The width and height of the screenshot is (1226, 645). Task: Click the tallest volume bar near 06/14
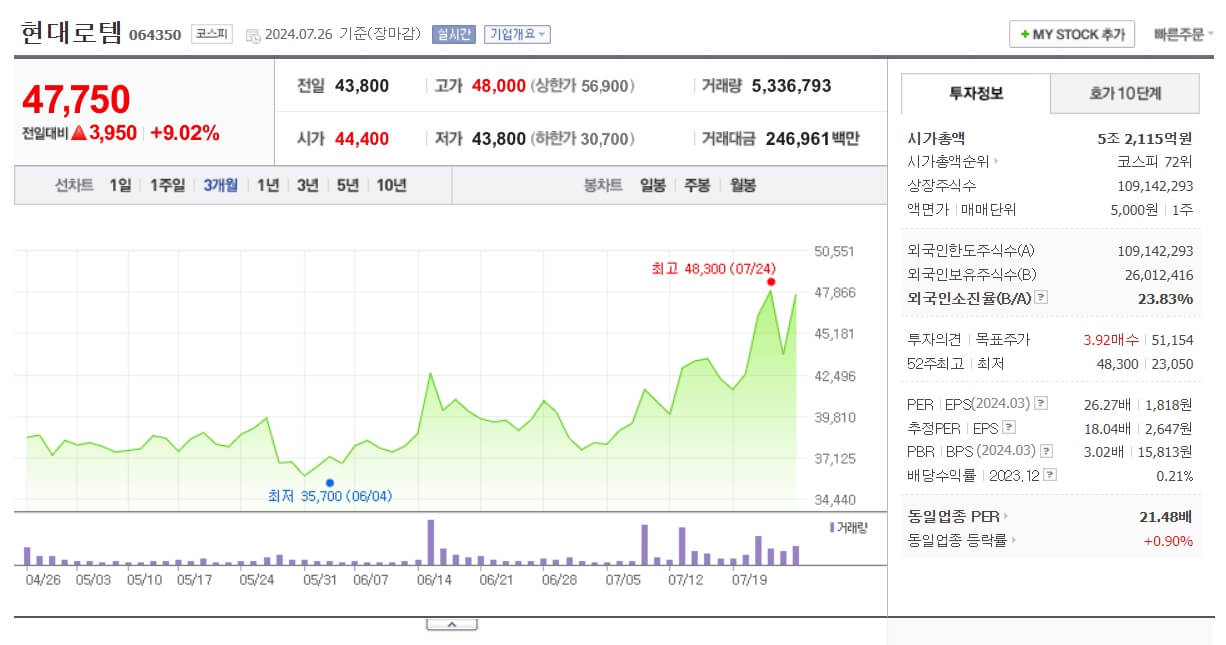pos(431,542)
